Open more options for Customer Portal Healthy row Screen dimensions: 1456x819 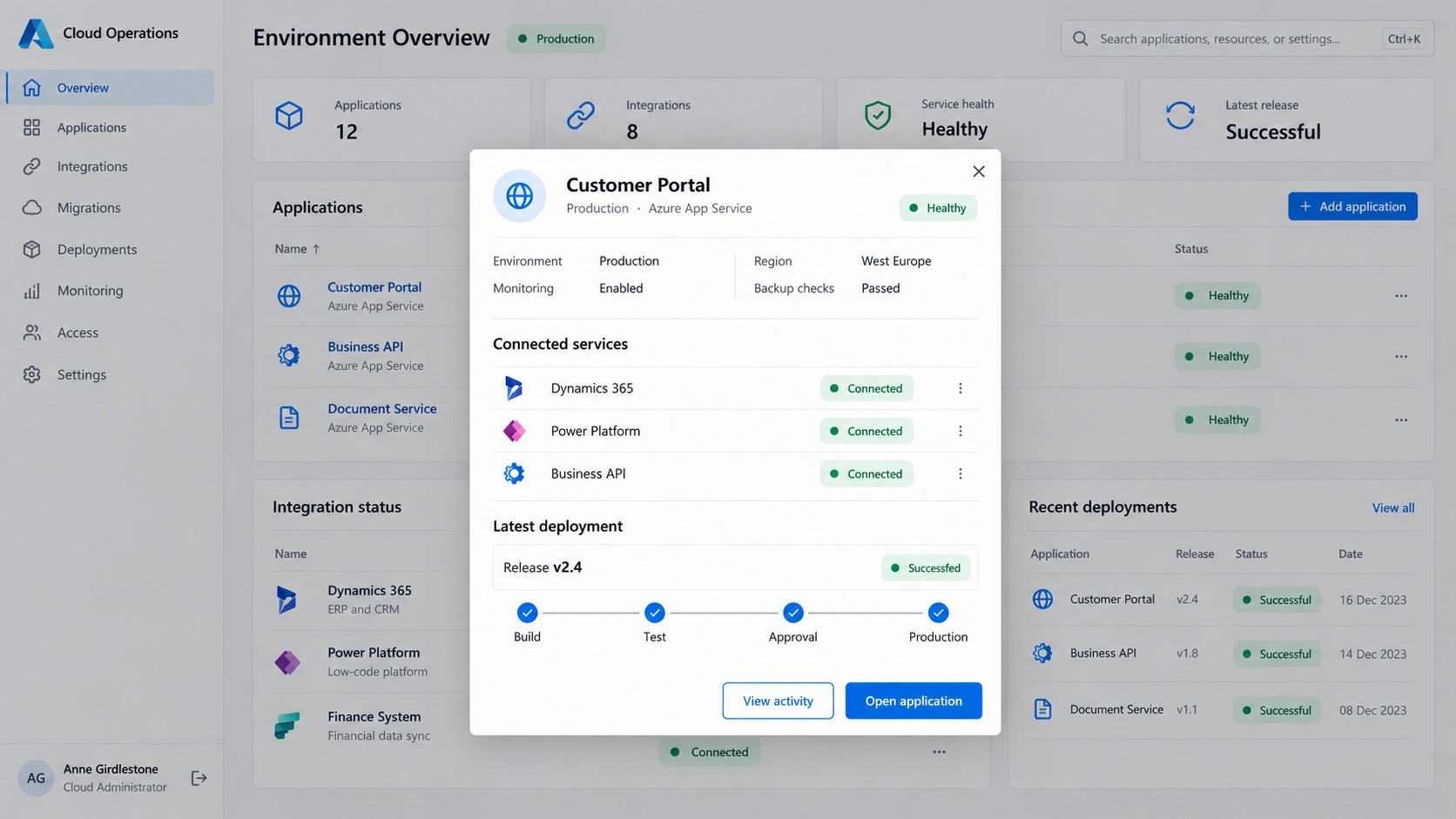1401,296
